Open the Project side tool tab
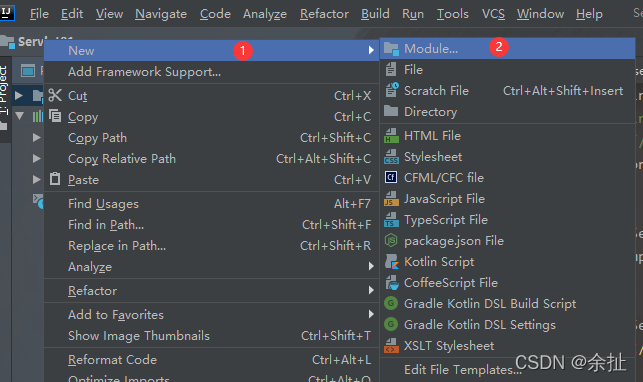Screen dimensions: 643x382 tap(4, 90)
